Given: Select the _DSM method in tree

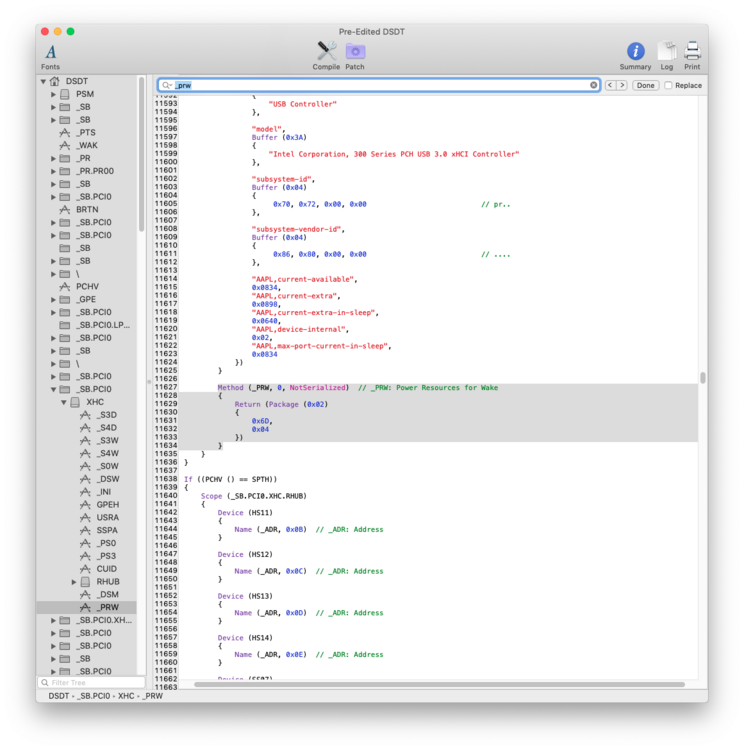Looking at the screenshot, I should (x=107, y=594).
